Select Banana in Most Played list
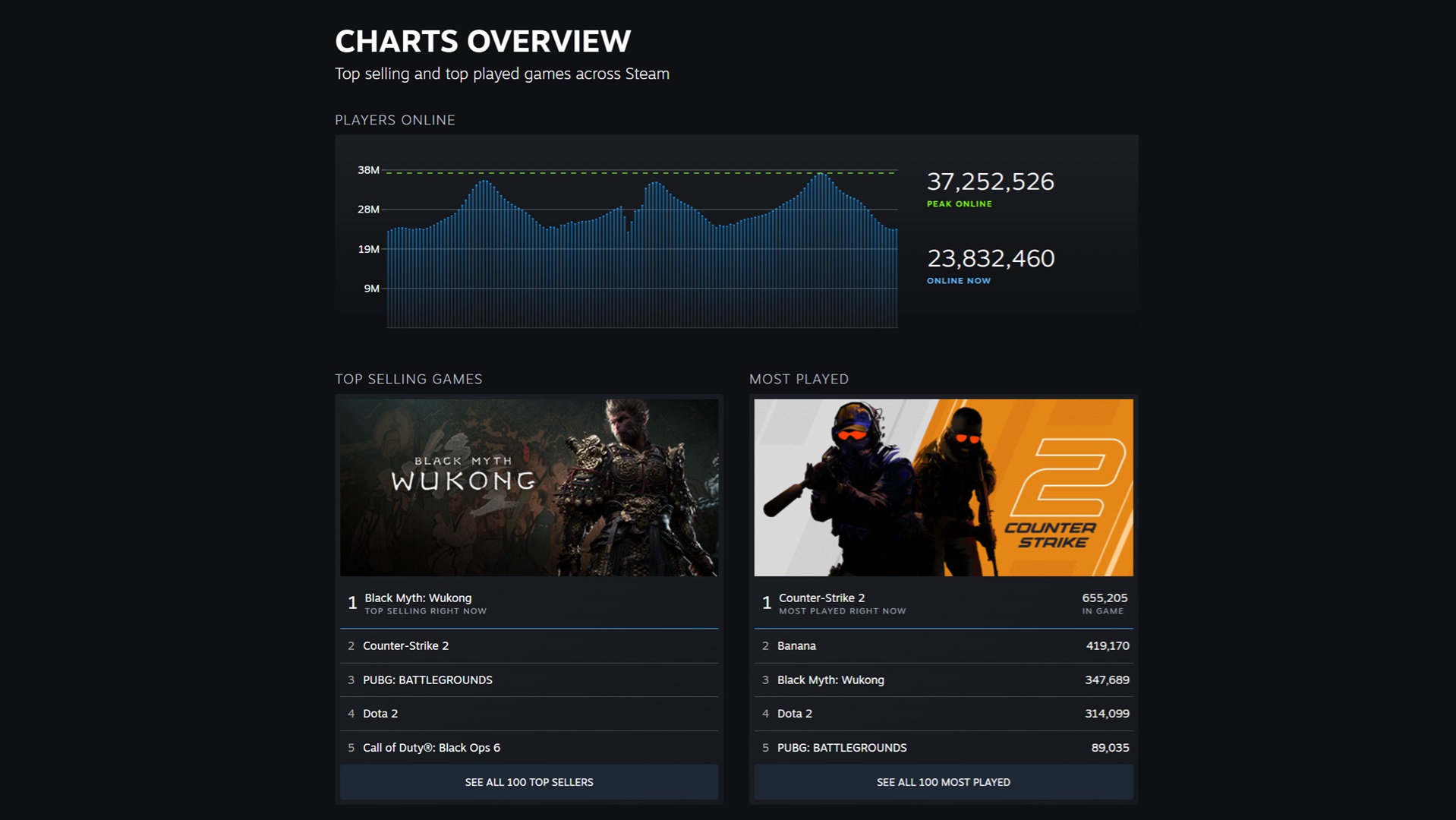Viewport: 1456px width, 820px height. (x=796, y=646)
